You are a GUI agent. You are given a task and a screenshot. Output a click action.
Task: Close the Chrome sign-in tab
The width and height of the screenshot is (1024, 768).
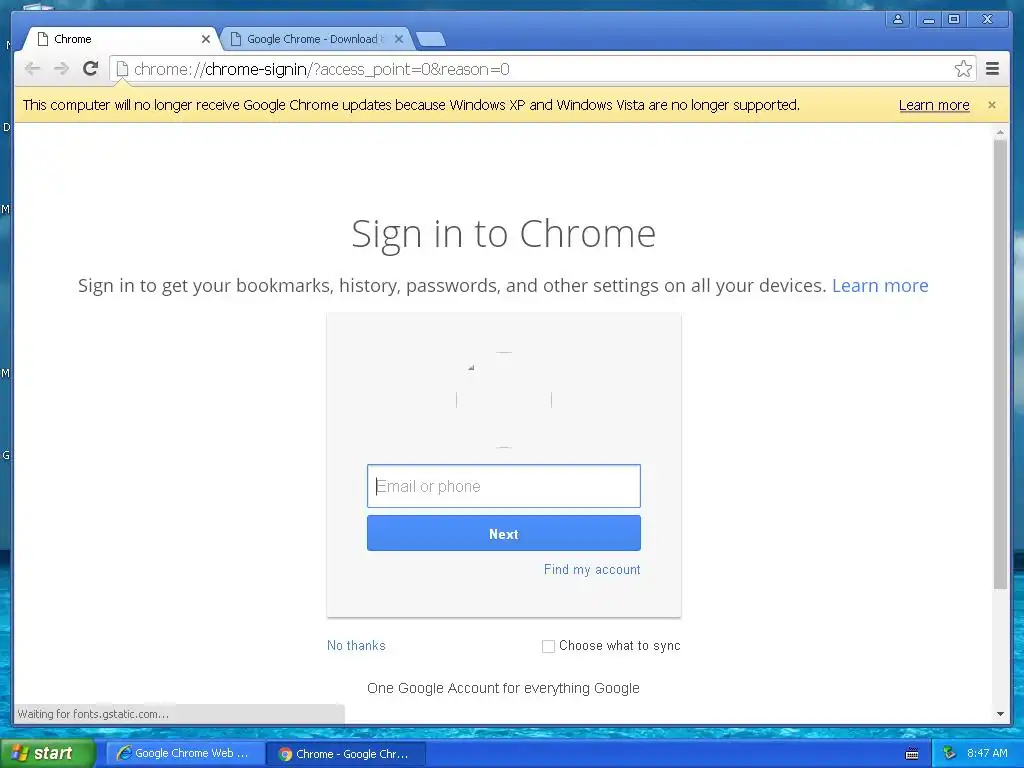[x=206, y=39]
